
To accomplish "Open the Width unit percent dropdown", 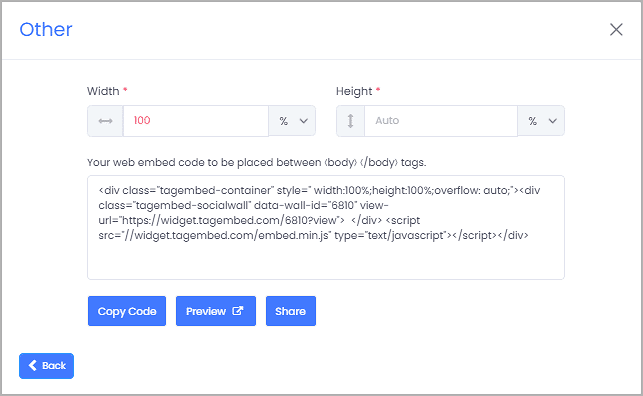I will coord(292,121).
